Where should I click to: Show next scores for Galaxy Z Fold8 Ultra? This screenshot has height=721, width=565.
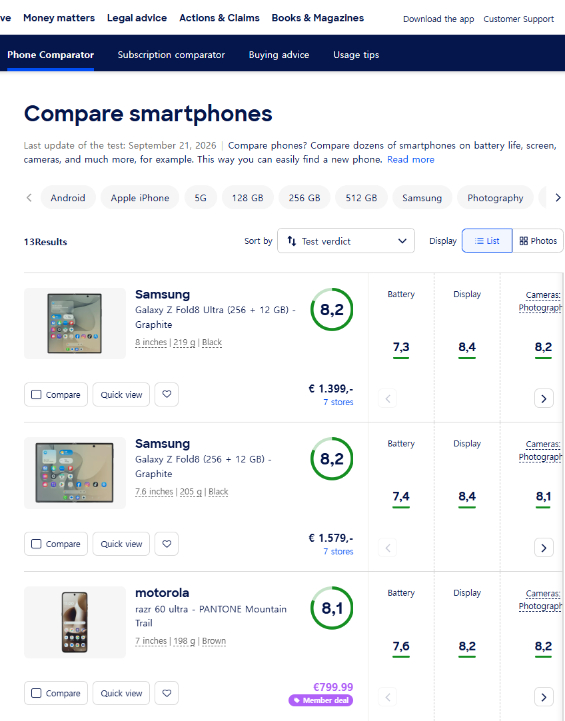click(544, 398)
